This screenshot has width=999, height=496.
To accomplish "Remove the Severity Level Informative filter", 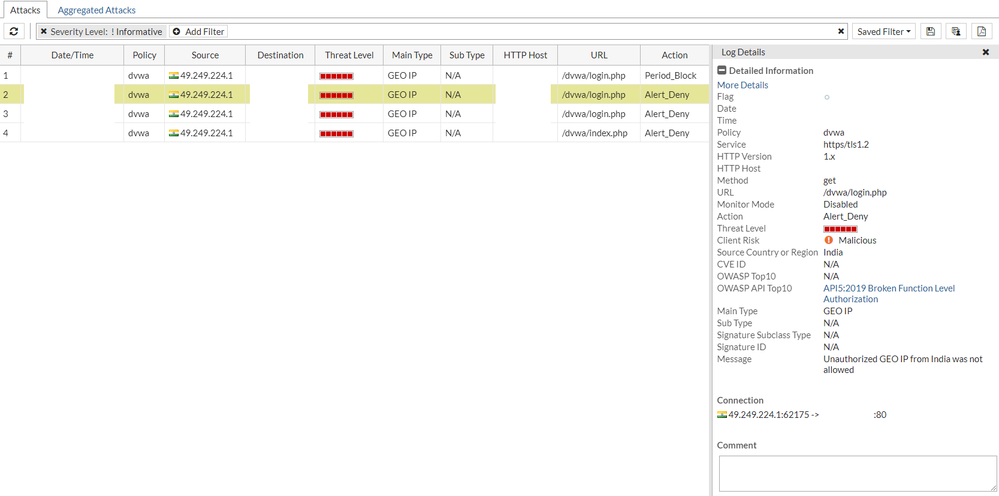I will (x=43, y=31).
